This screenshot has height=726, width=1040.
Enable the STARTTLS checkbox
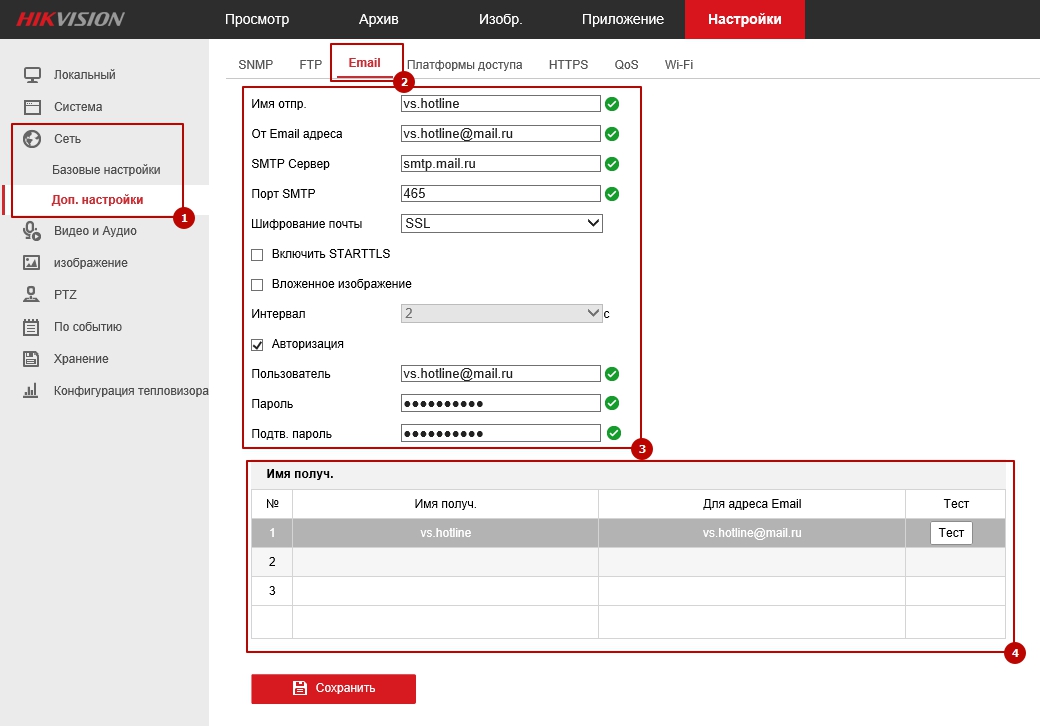(x=257, y=255)
